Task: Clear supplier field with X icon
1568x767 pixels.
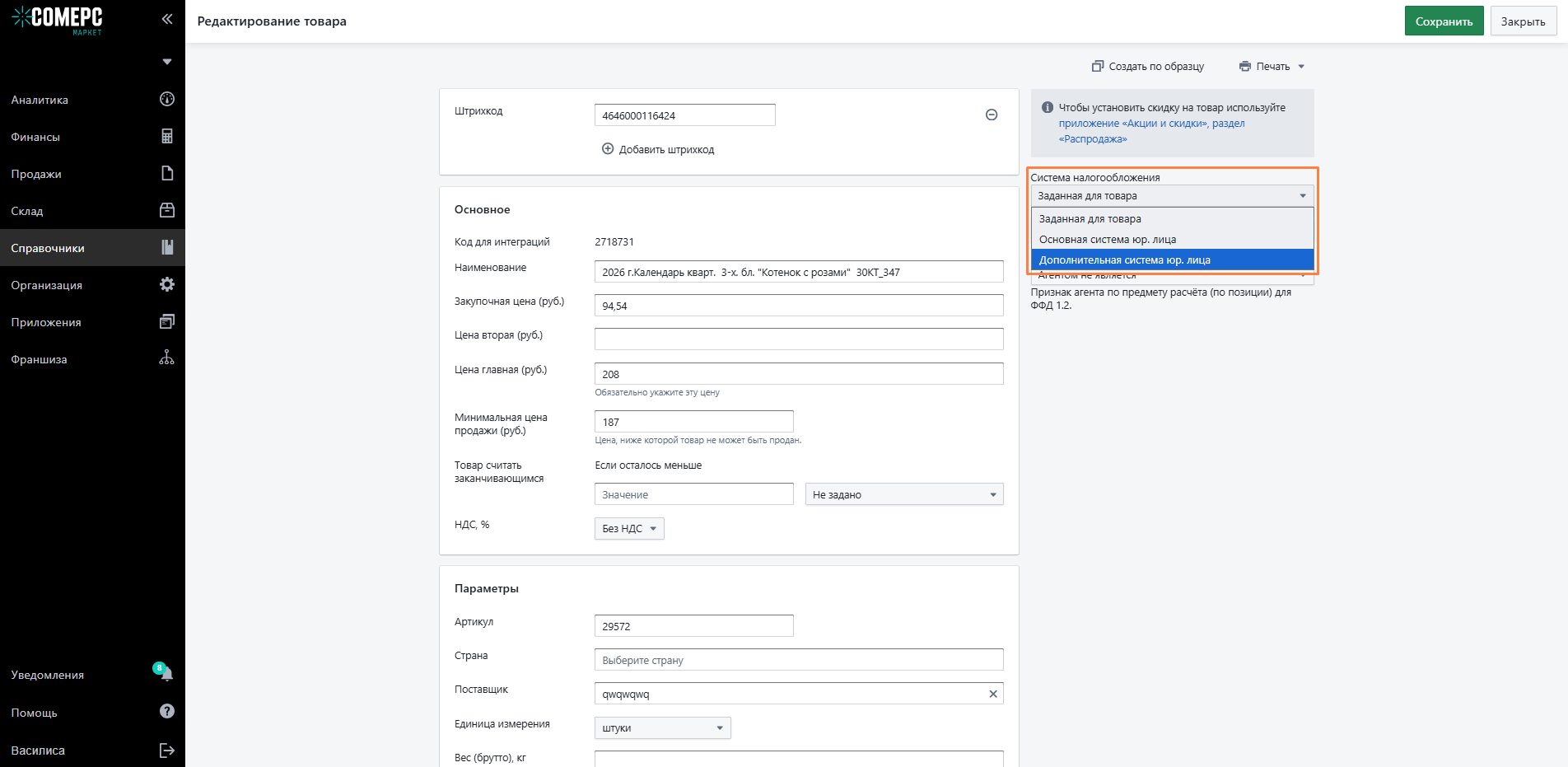Action: click(993, 694)
